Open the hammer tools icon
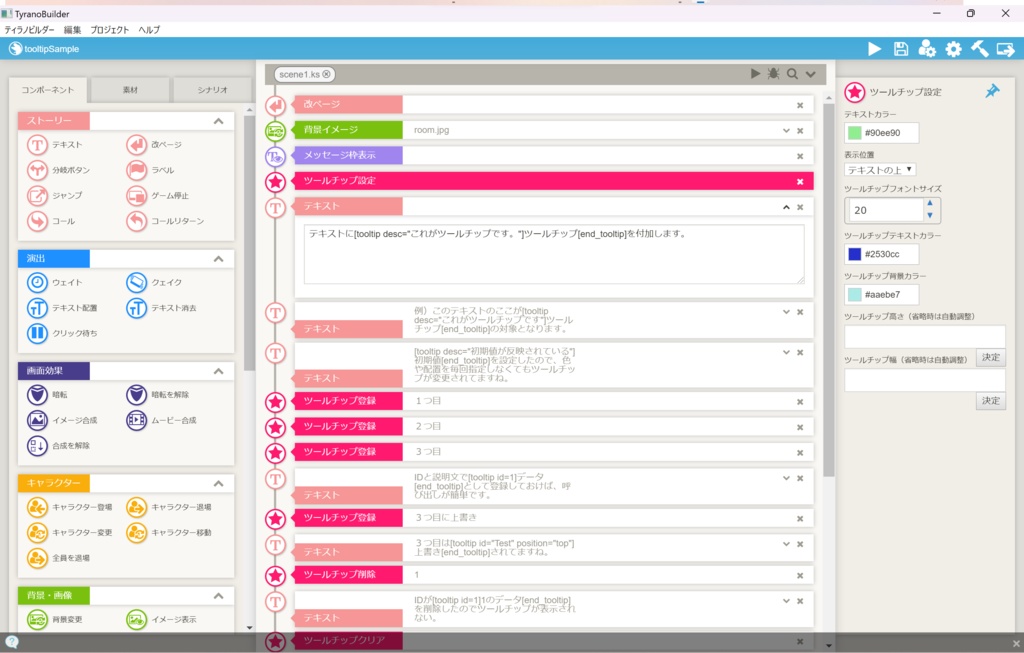The image size is (1024, 653). click(x=979, y=48)
